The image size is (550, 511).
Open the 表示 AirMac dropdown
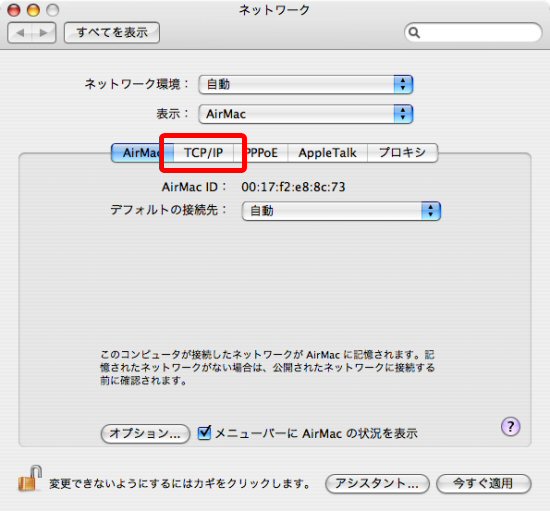coord(306,114)
